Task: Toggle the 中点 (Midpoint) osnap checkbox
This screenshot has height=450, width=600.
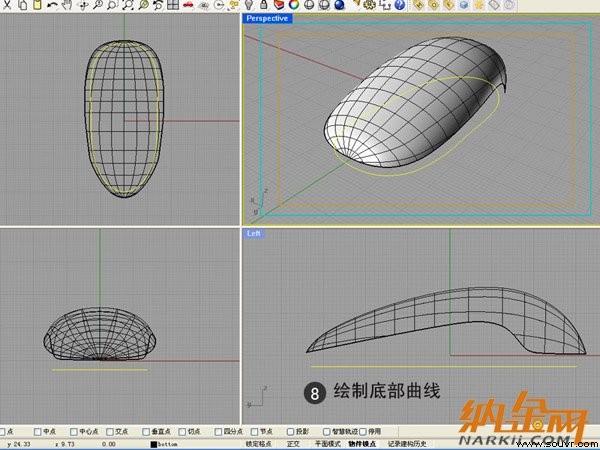Action: pos(38,432)
